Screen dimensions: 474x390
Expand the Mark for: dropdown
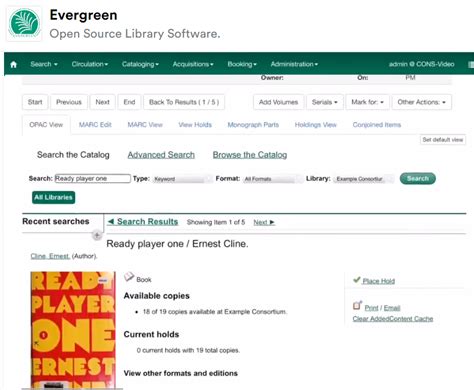click(367, 102)
